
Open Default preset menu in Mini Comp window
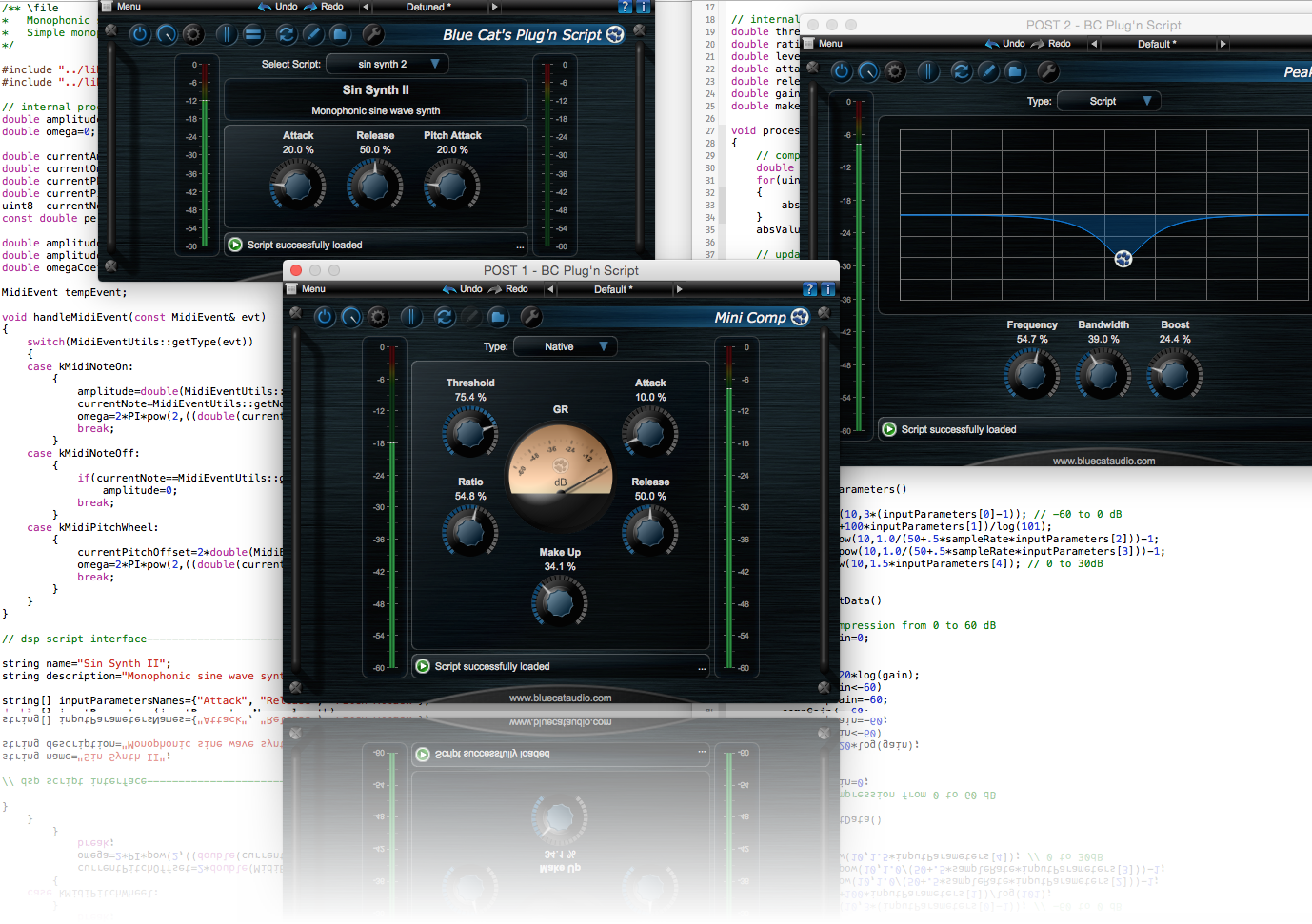pos(614,289)
